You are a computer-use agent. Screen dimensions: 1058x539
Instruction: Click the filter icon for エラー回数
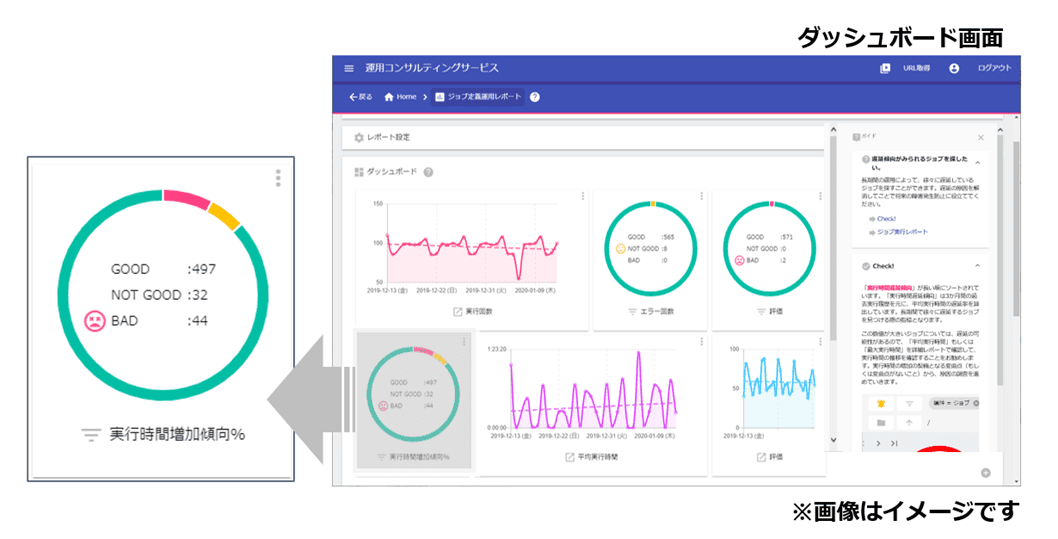pos(632,311)
